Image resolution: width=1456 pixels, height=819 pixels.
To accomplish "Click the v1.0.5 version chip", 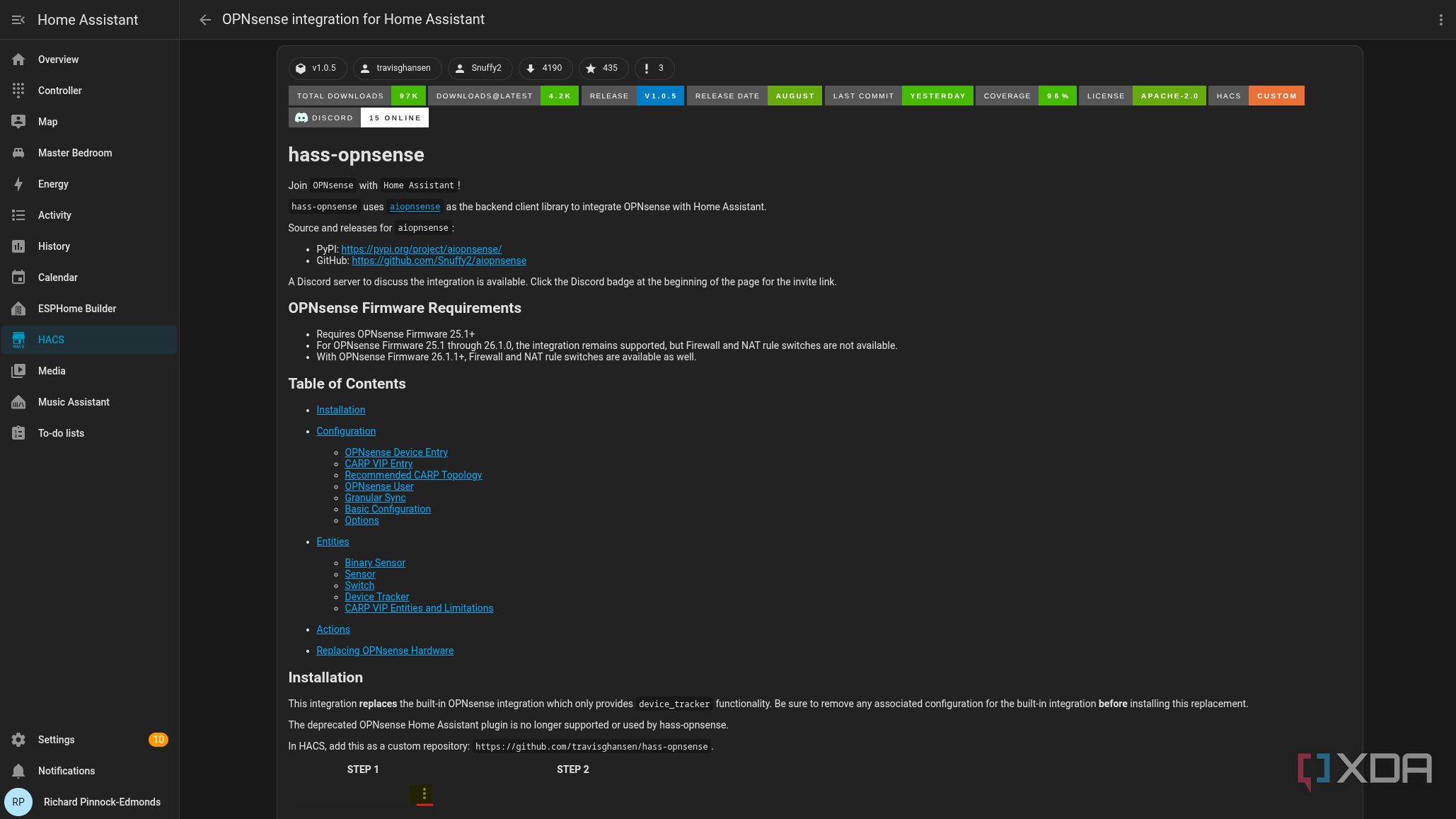I will point(318,68).
